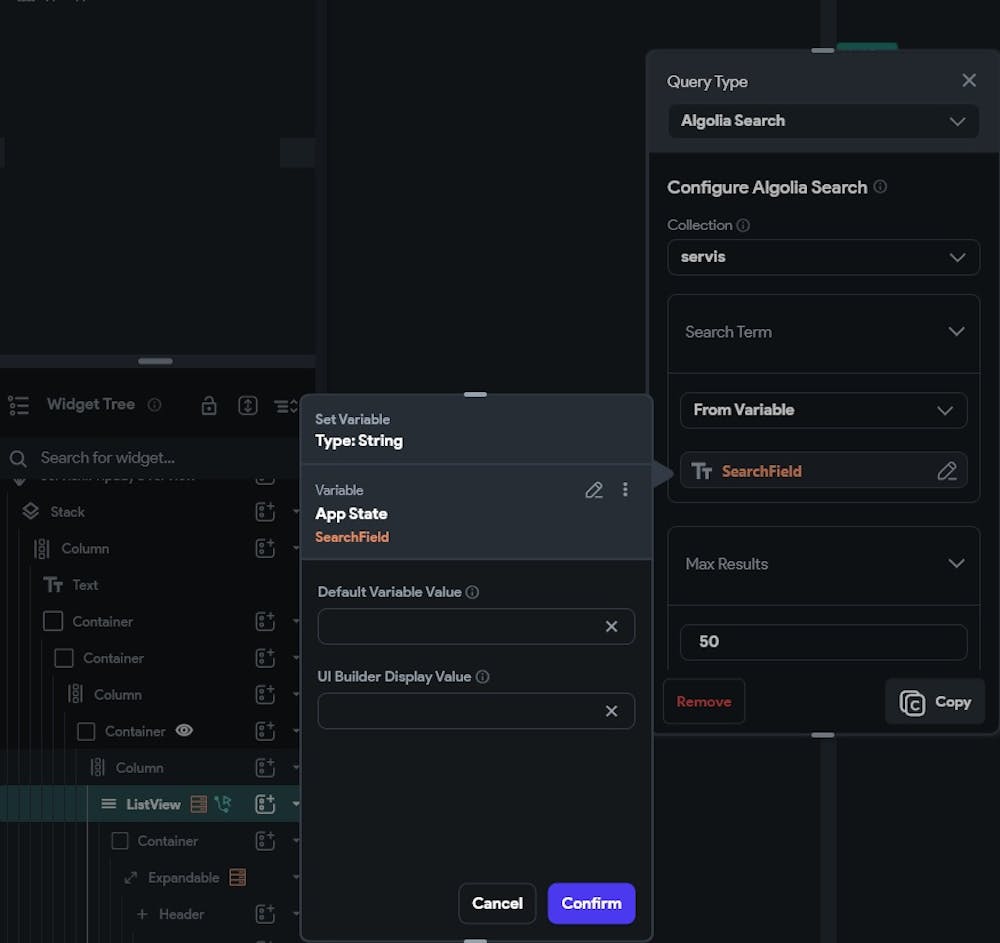
Task: Click the "App State" variable label
Action: 351,514
